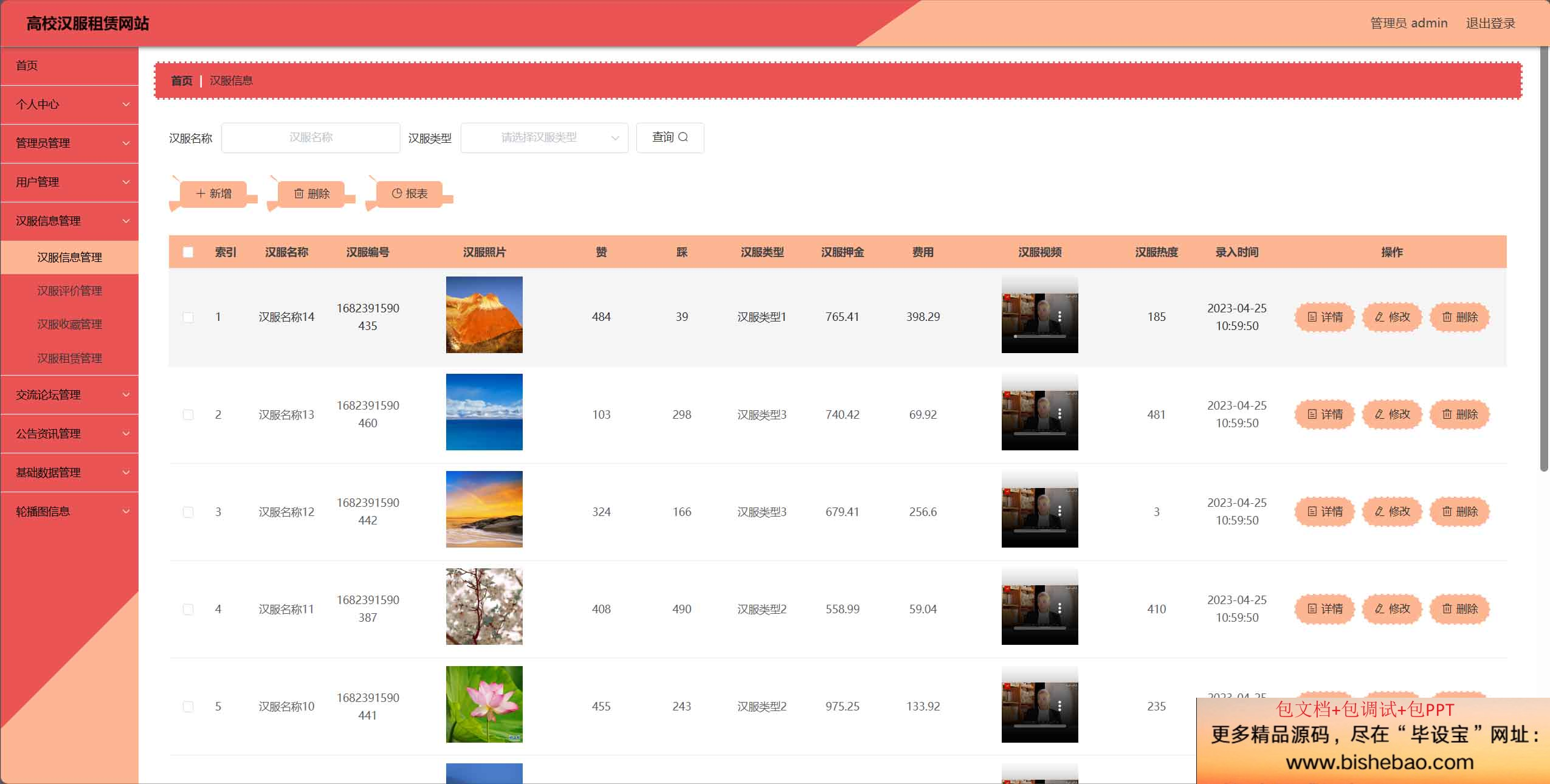
Task: Collapse the 汉服信息管理 parent menu
Action: click(69, 221)
